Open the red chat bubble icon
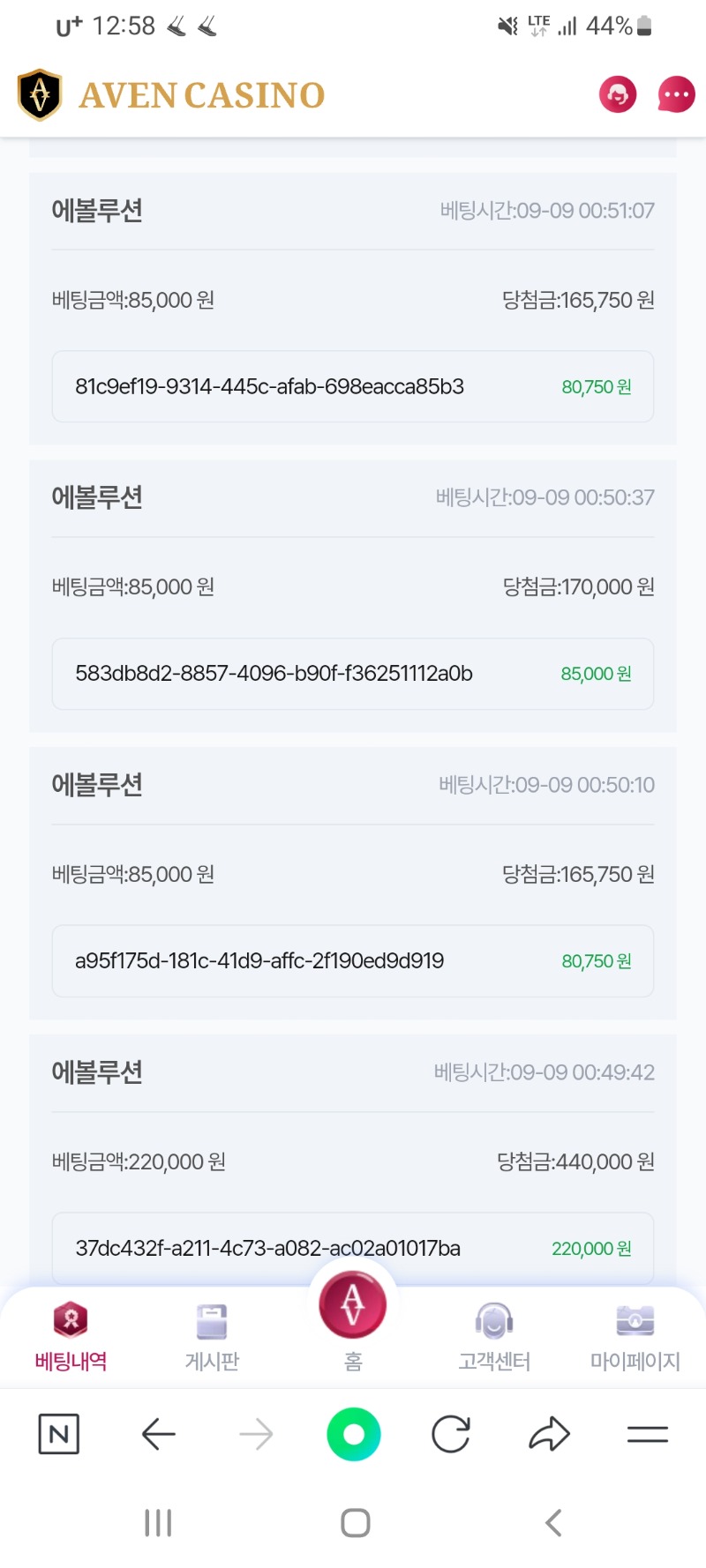Screen dimensions: 706x1568 coord(676,94)
